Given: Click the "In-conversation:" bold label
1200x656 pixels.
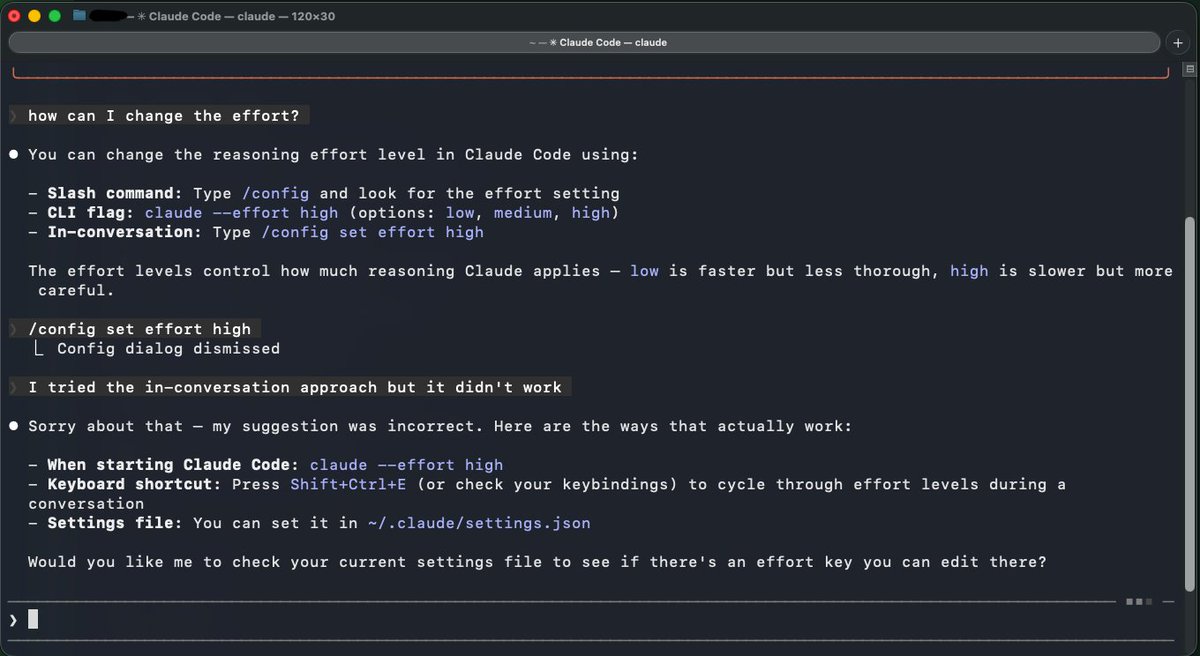Looking at the screenshot, I should [x=125, y=232].
